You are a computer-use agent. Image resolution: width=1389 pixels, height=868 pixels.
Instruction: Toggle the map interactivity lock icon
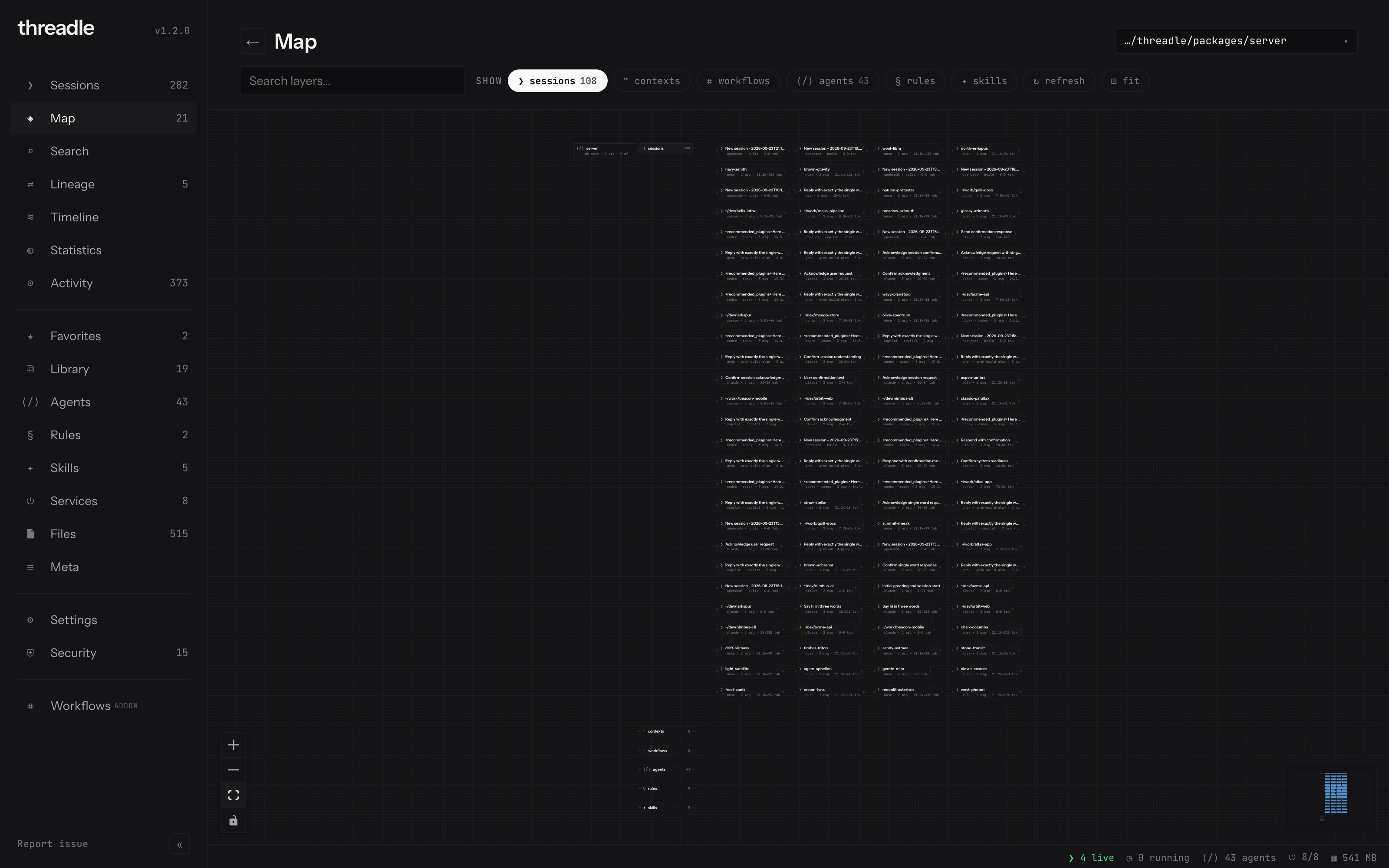233,820
